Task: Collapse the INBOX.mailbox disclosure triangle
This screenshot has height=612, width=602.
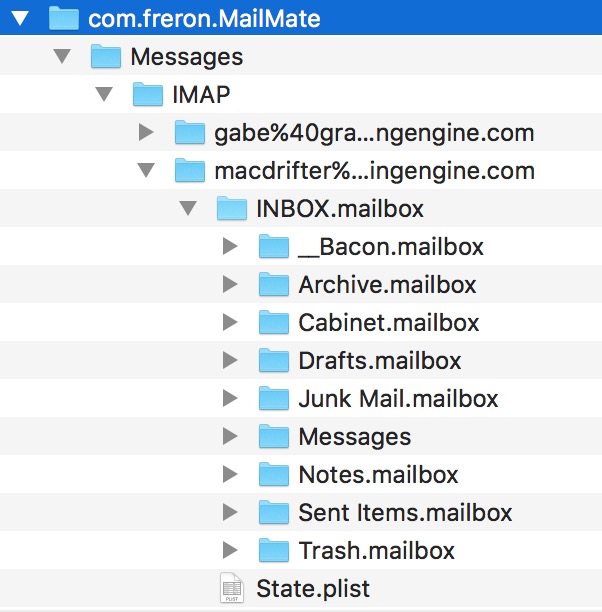Action: [188, 208]
